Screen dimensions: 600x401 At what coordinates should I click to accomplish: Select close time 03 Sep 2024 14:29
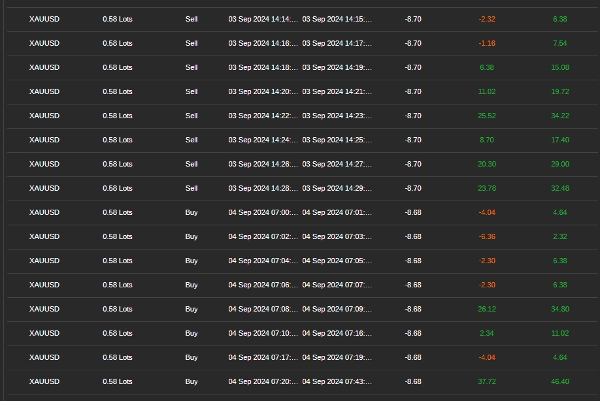click(336, 188)
